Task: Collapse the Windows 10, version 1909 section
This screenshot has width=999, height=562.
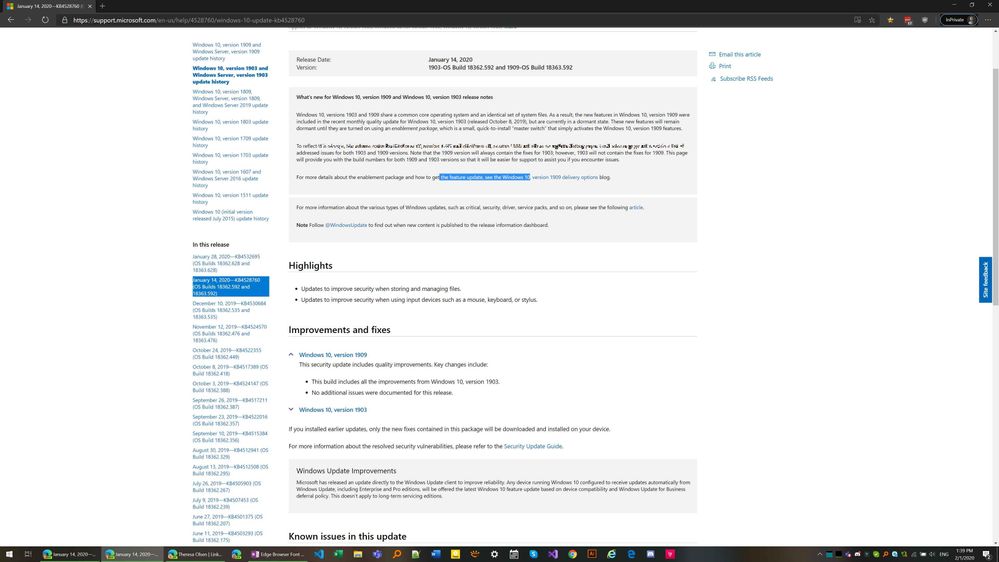Action: pos(291,354)
